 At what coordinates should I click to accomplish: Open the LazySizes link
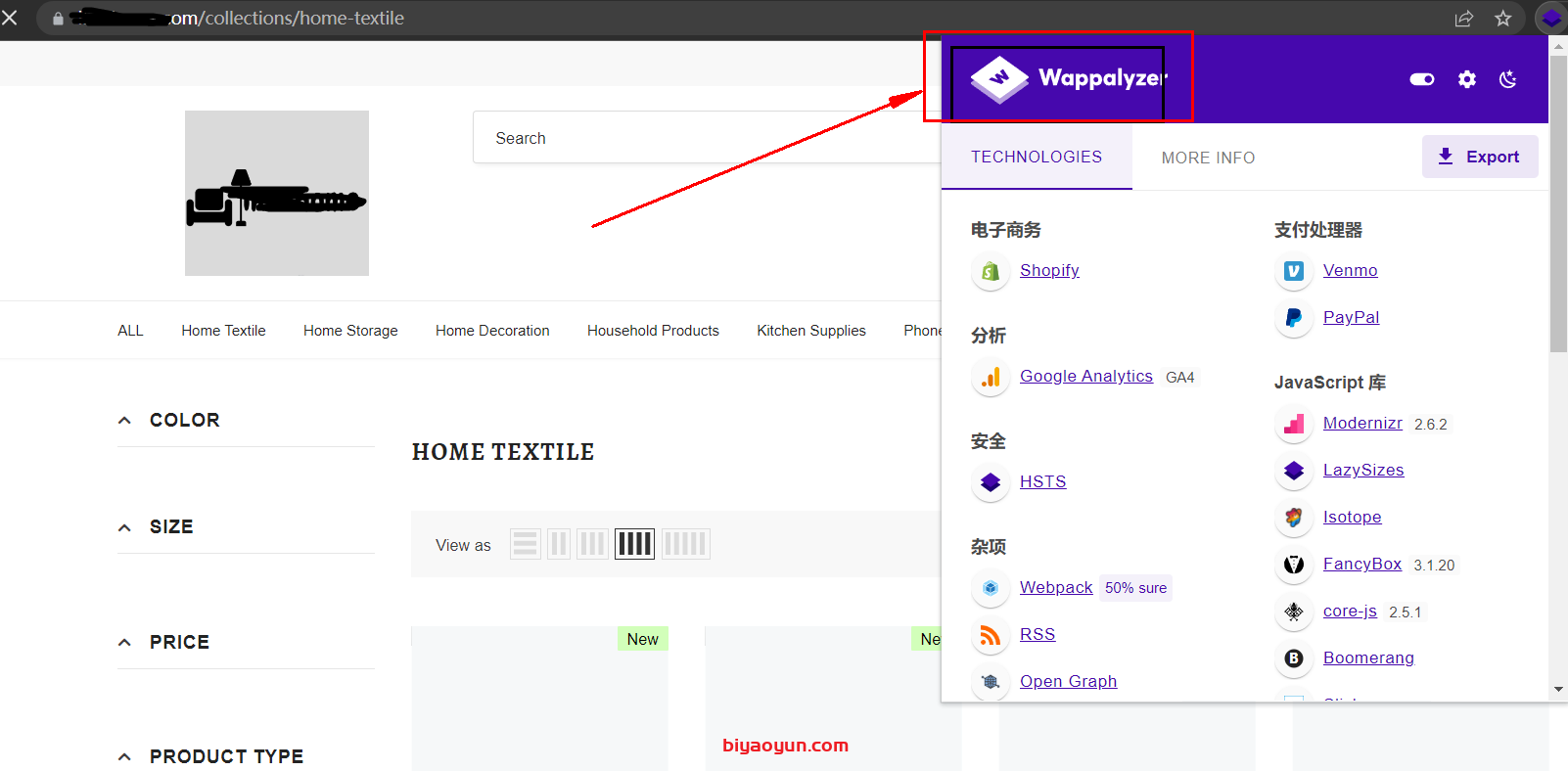click(x=1363, y=470)
